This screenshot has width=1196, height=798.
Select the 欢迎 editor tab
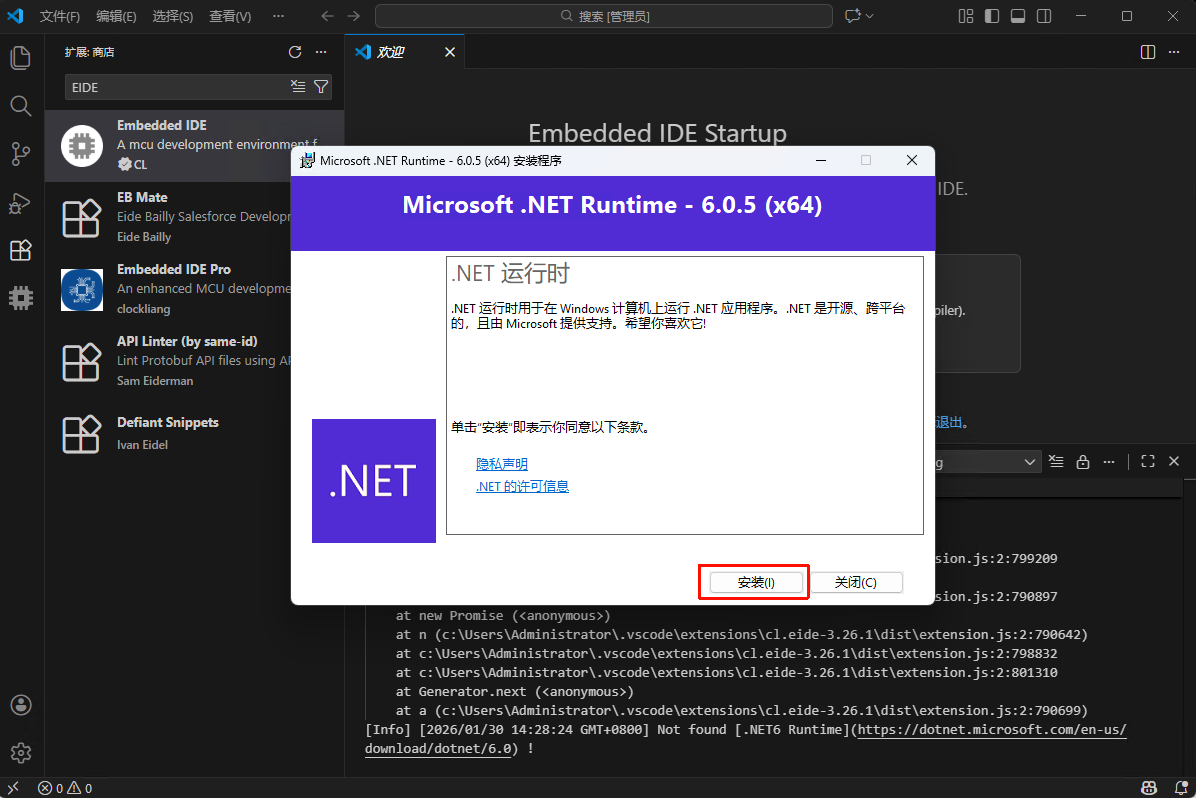point(390,52)
